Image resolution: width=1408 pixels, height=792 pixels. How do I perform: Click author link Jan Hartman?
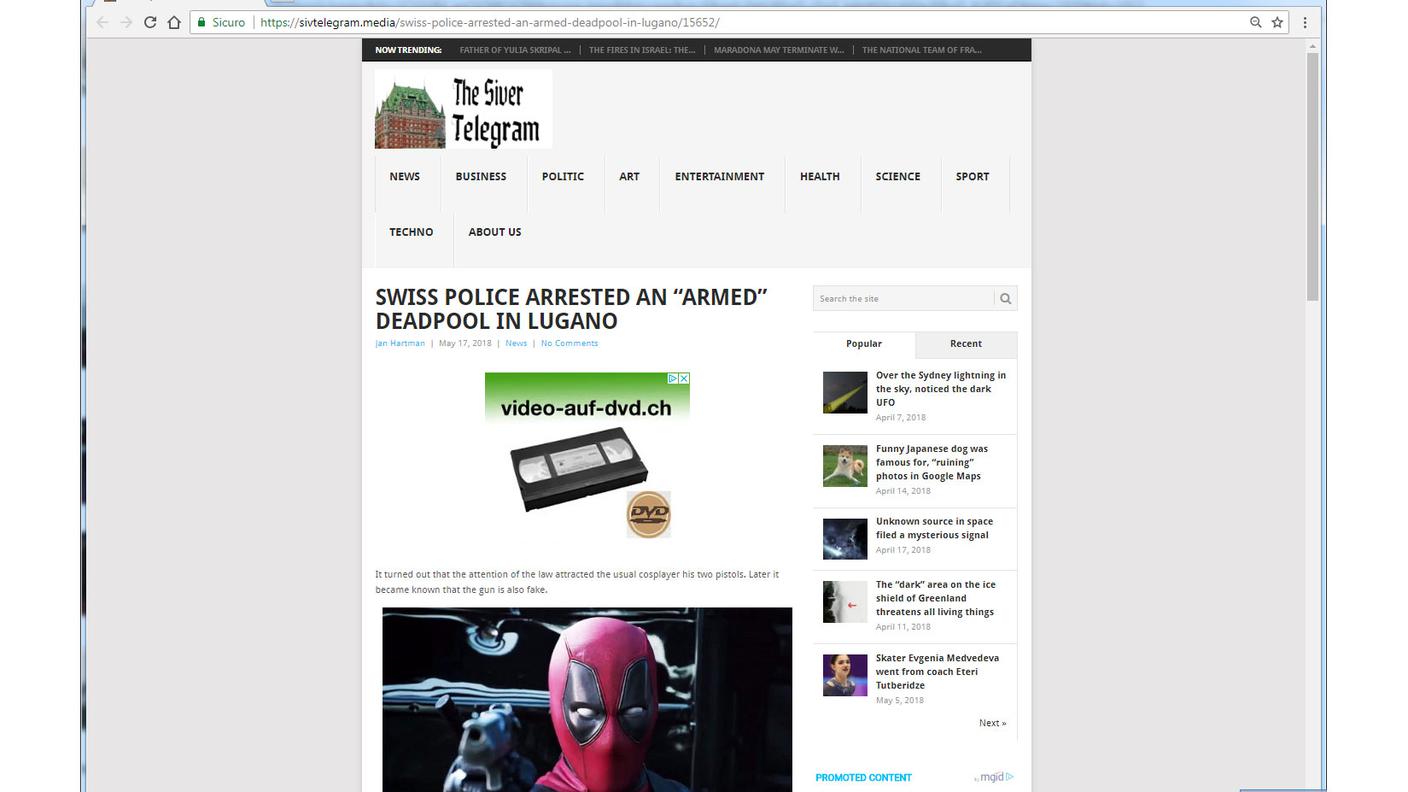400,343
